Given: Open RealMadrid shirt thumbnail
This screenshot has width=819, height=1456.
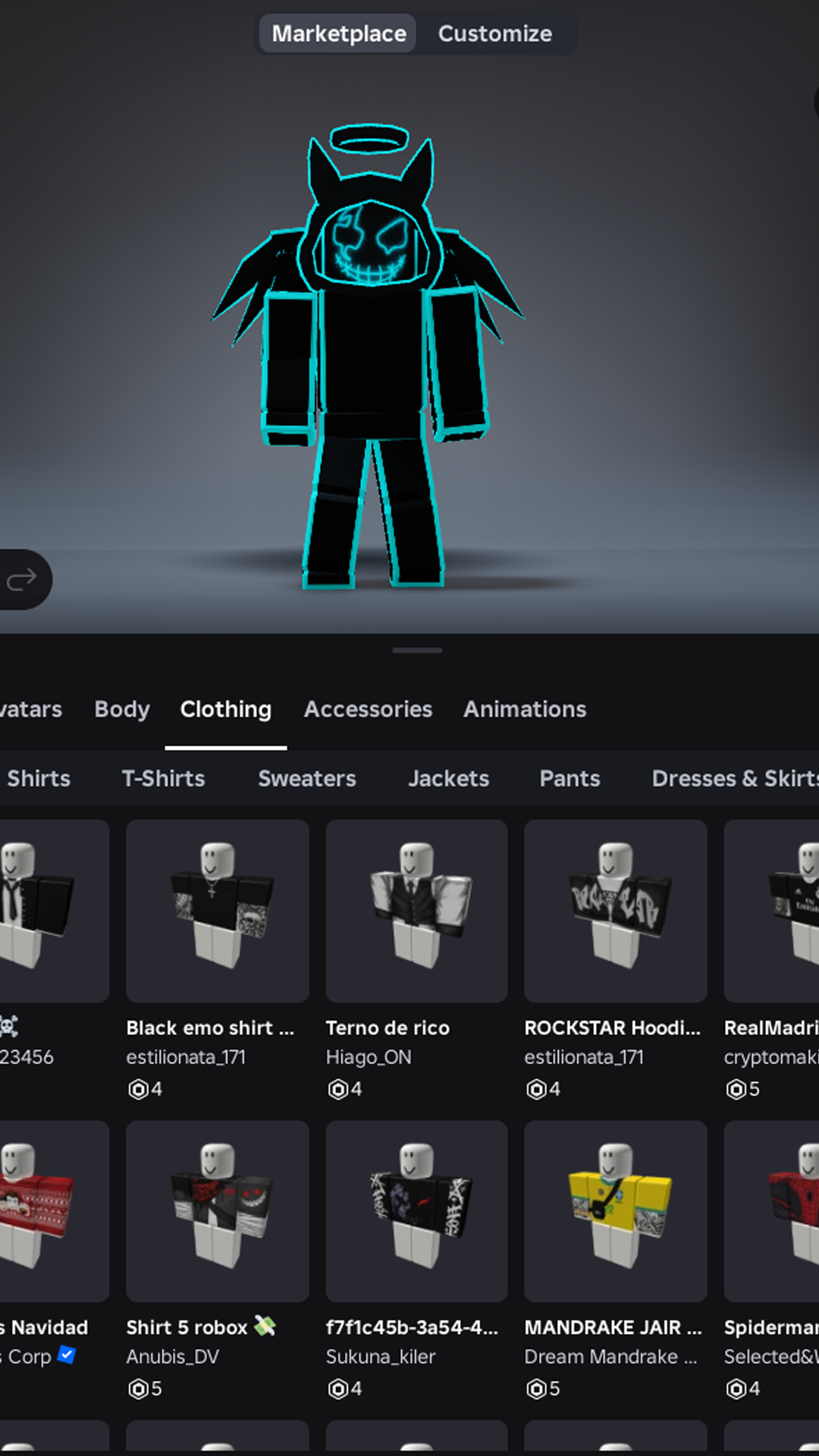Looking at the screenshot, I should (x=772, y=911).
